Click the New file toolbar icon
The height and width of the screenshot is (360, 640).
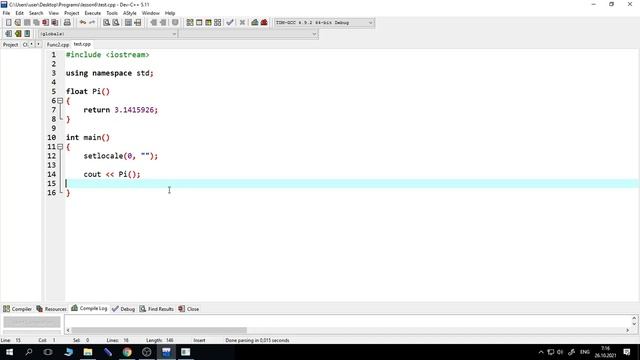click(x=9, y=23)
